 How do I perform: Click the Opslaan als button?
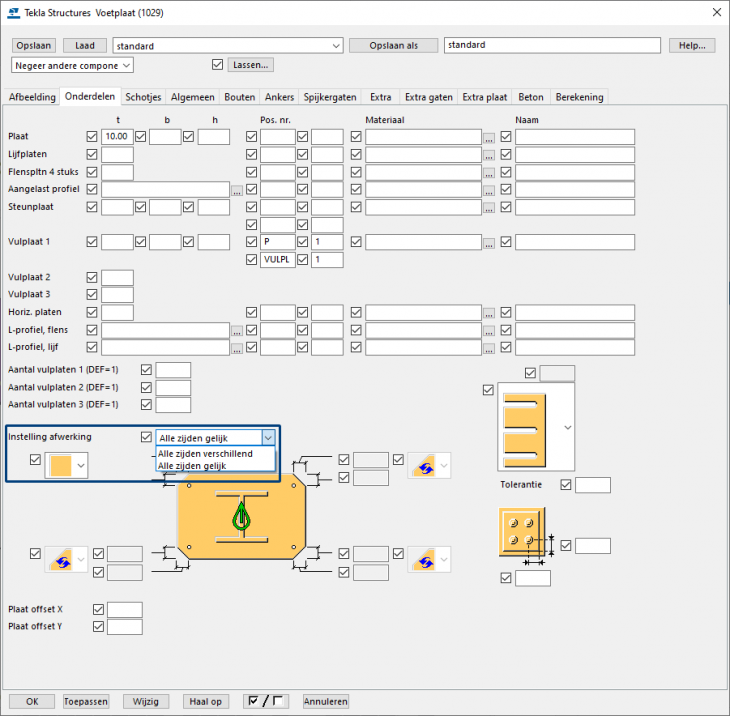point(393,45)
